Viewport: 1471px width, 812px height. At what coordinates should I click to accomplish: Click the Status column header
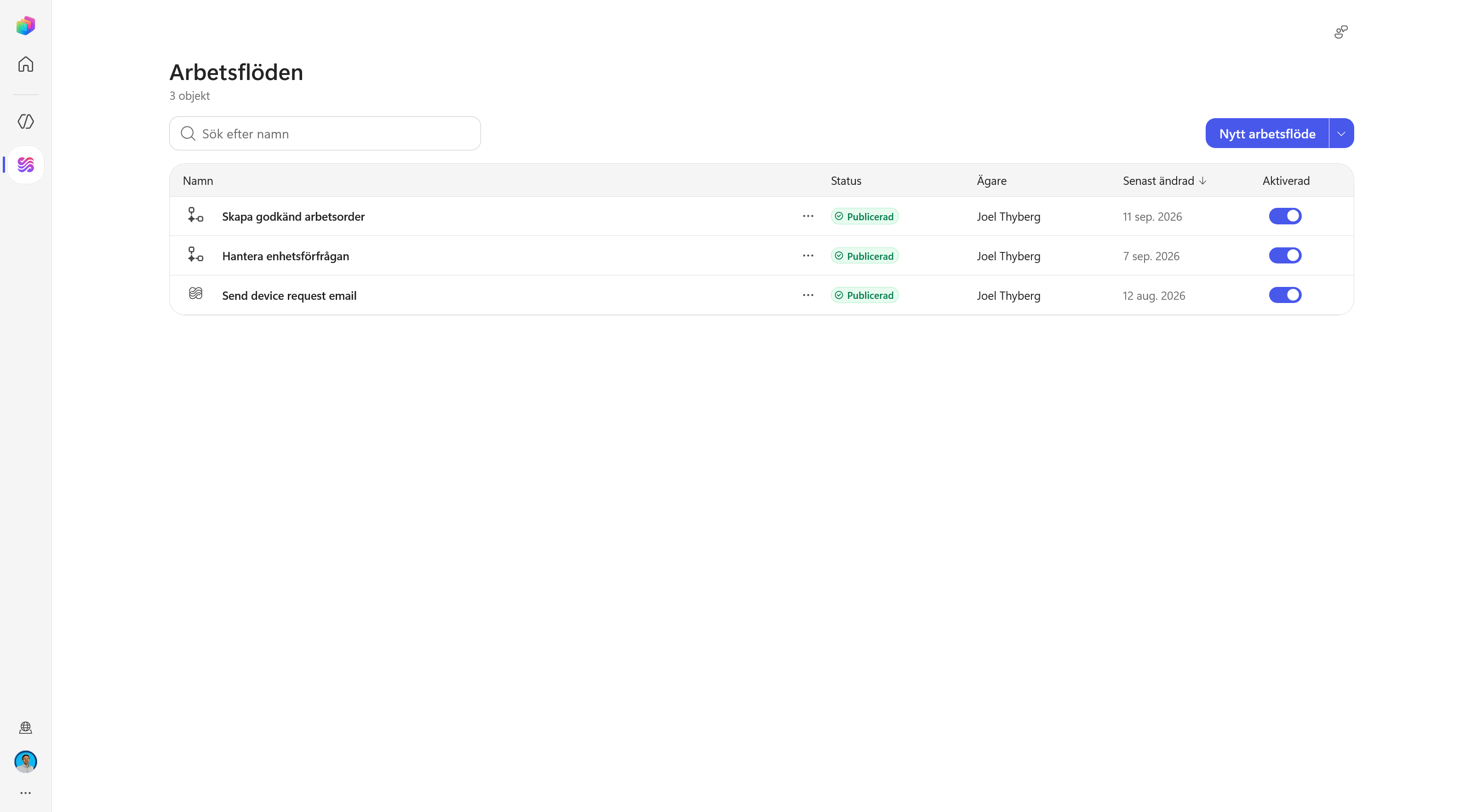coord(846,180)
